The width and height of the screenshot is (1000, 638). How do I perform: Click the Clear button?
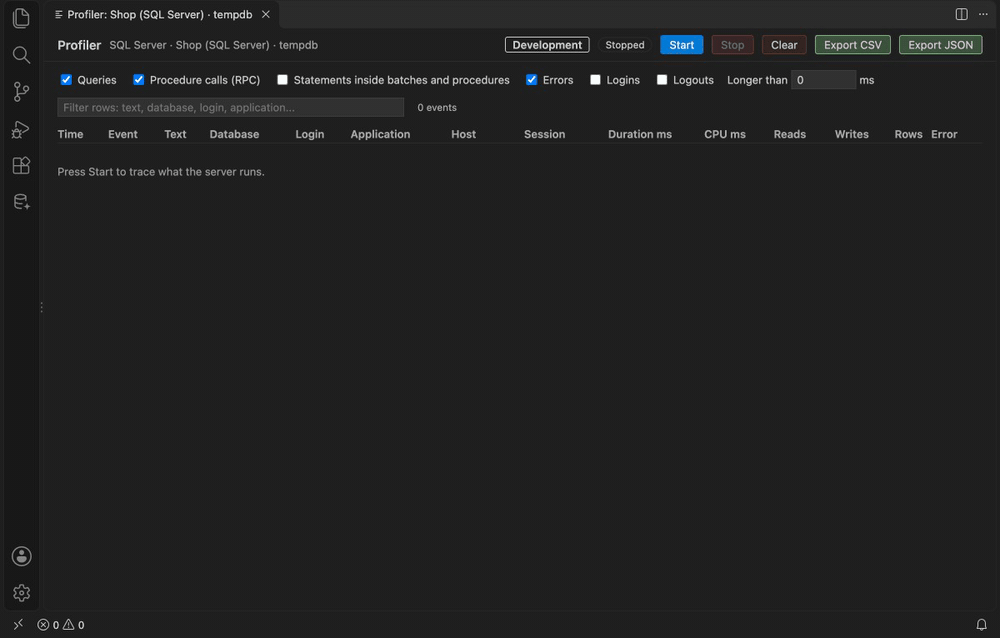784,45
